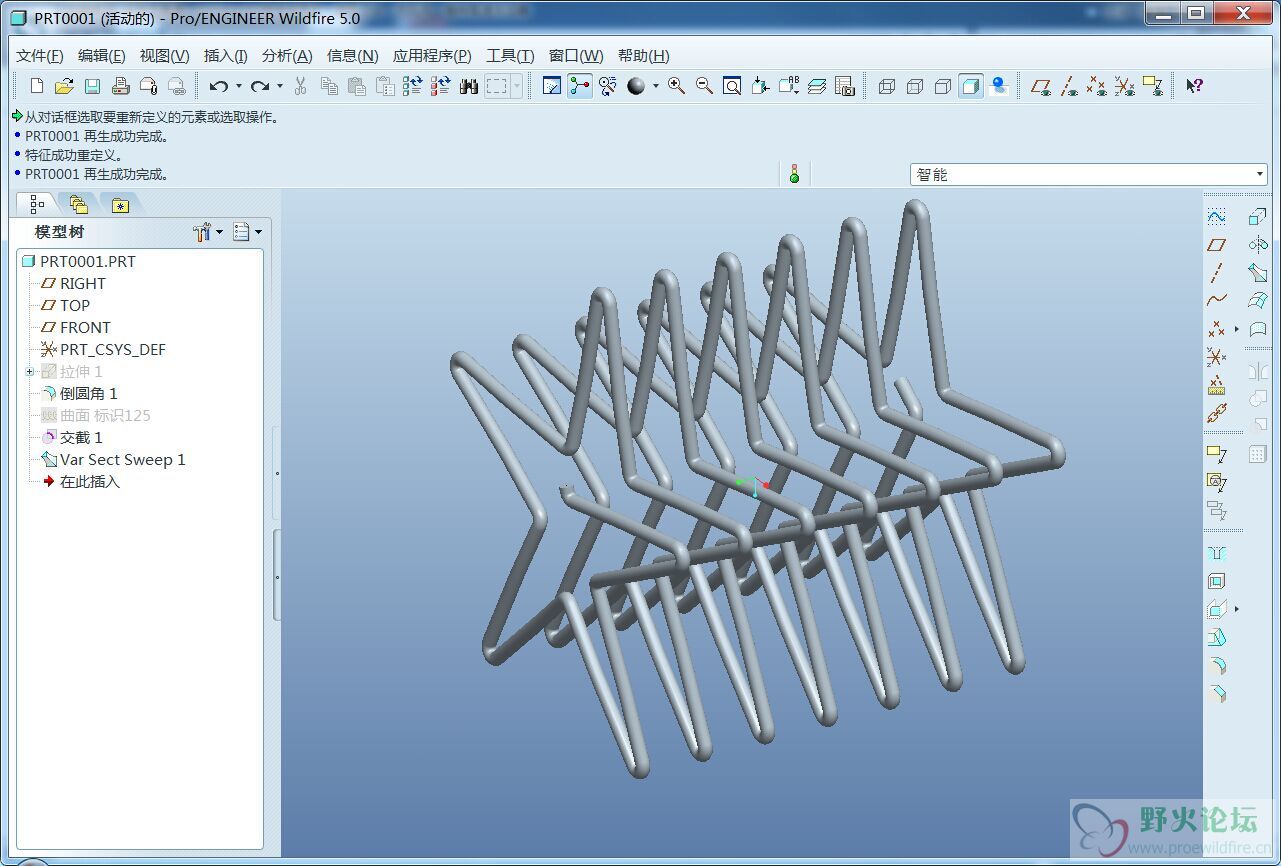
Task: Click the Undo arrow icon
Action: click(219, 86)
